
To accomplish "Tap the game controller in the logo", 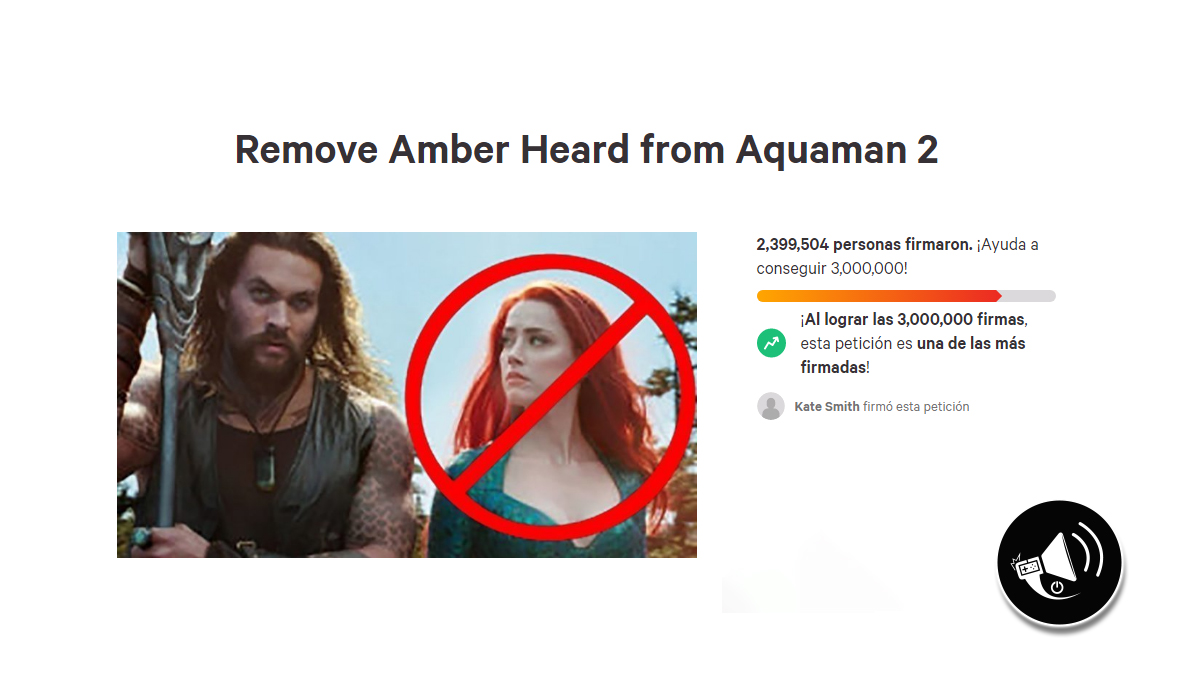I will click(x=1027, y=567).
